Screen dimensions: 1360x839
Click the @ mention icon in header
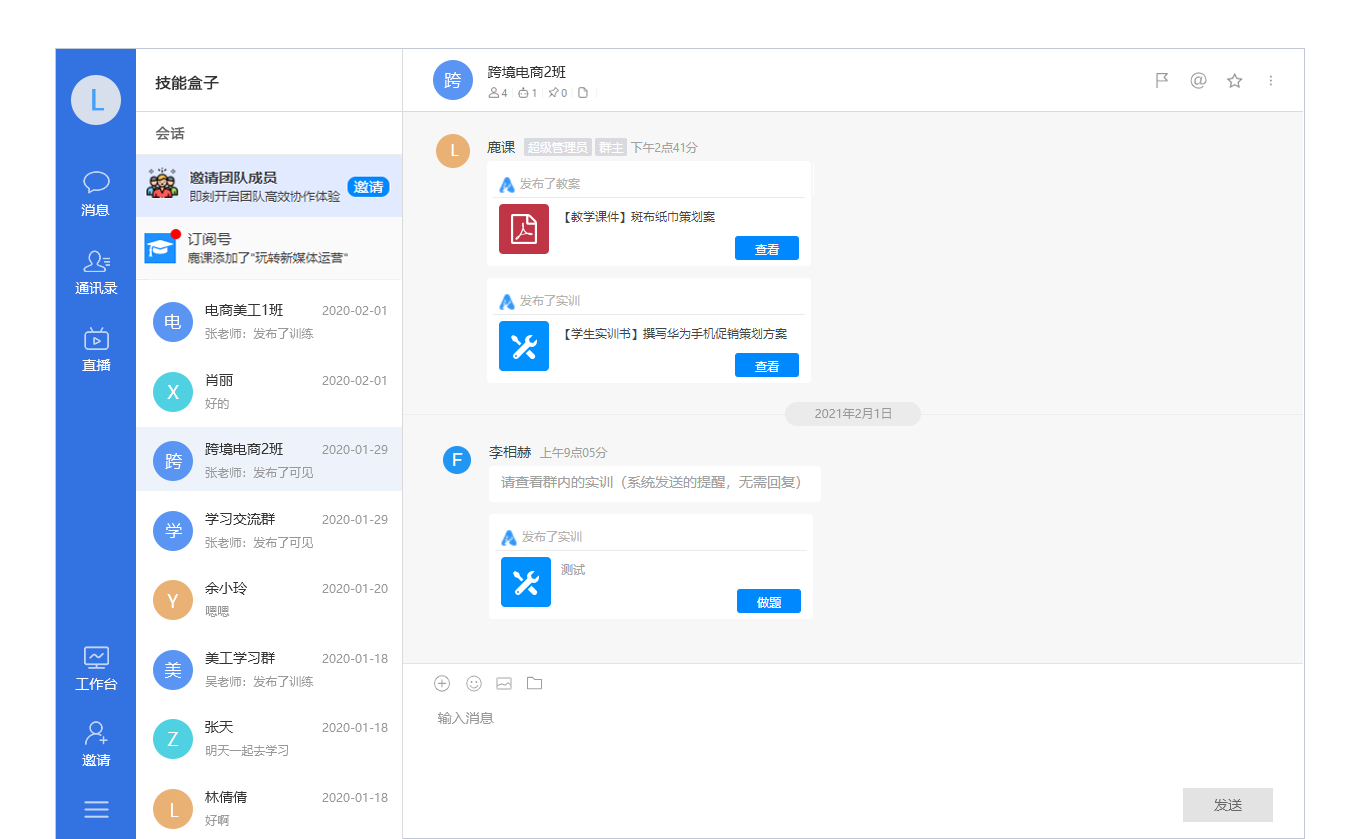pyautogui.click(x=1198, y=81)
